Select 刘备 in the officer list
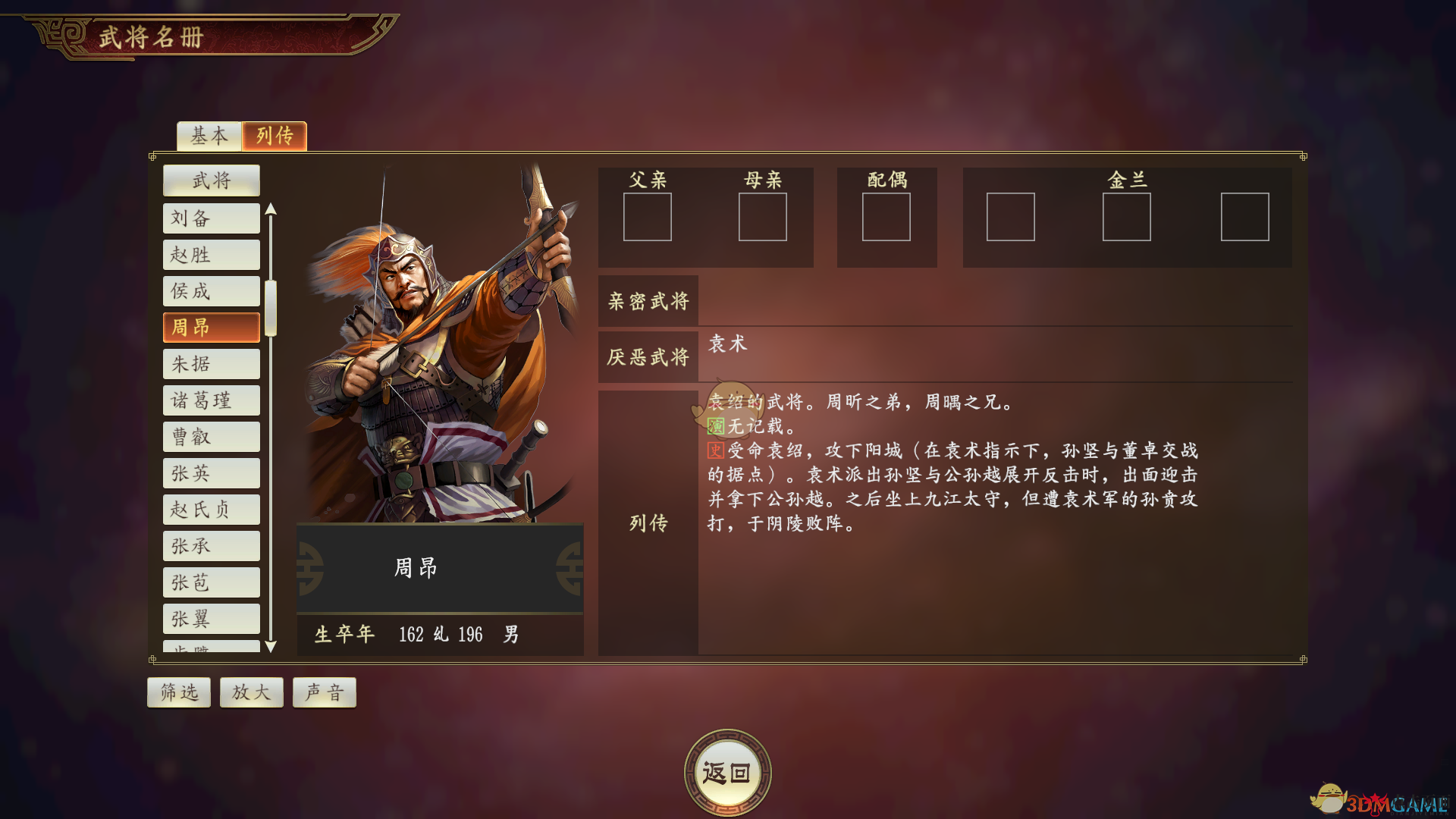Screen dimensions: 1456x819 (x=212, y=218)
